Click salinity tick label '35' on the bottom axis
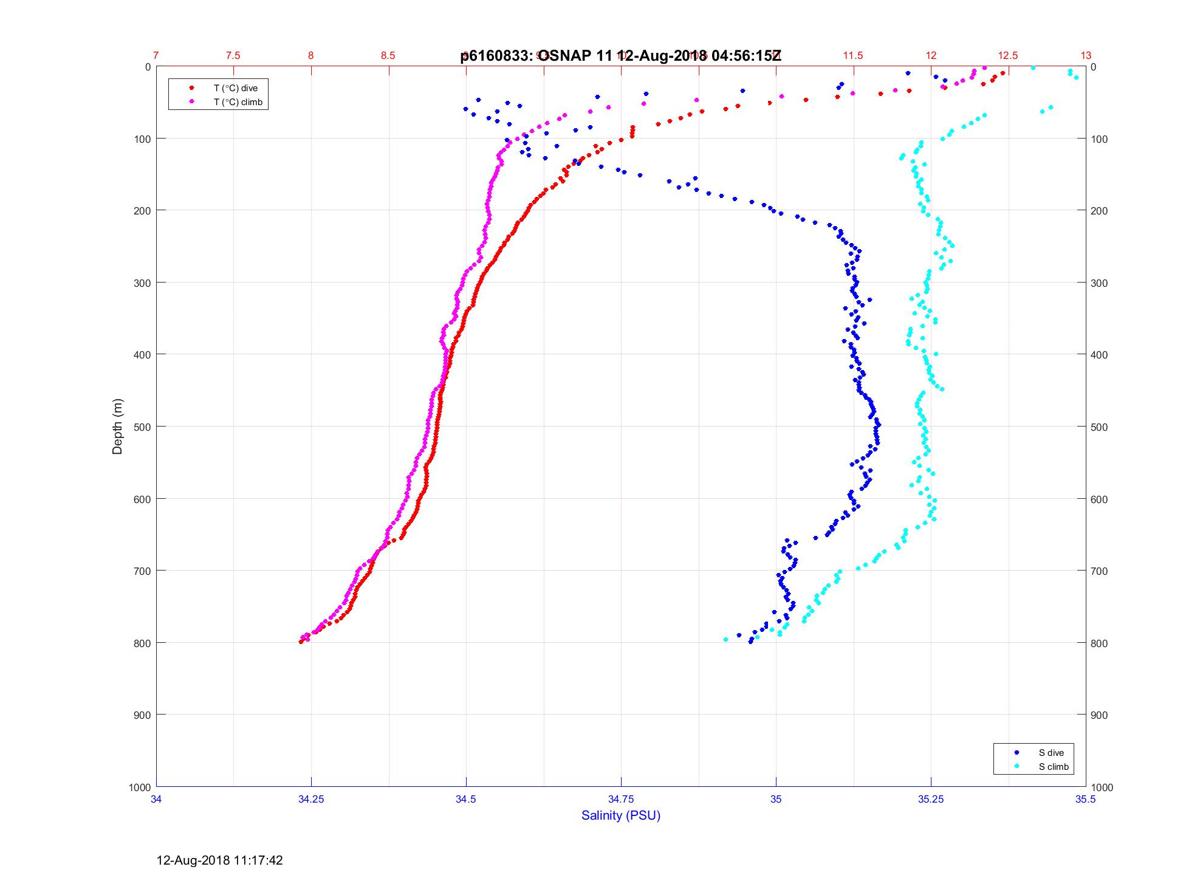 pos(776,799)
